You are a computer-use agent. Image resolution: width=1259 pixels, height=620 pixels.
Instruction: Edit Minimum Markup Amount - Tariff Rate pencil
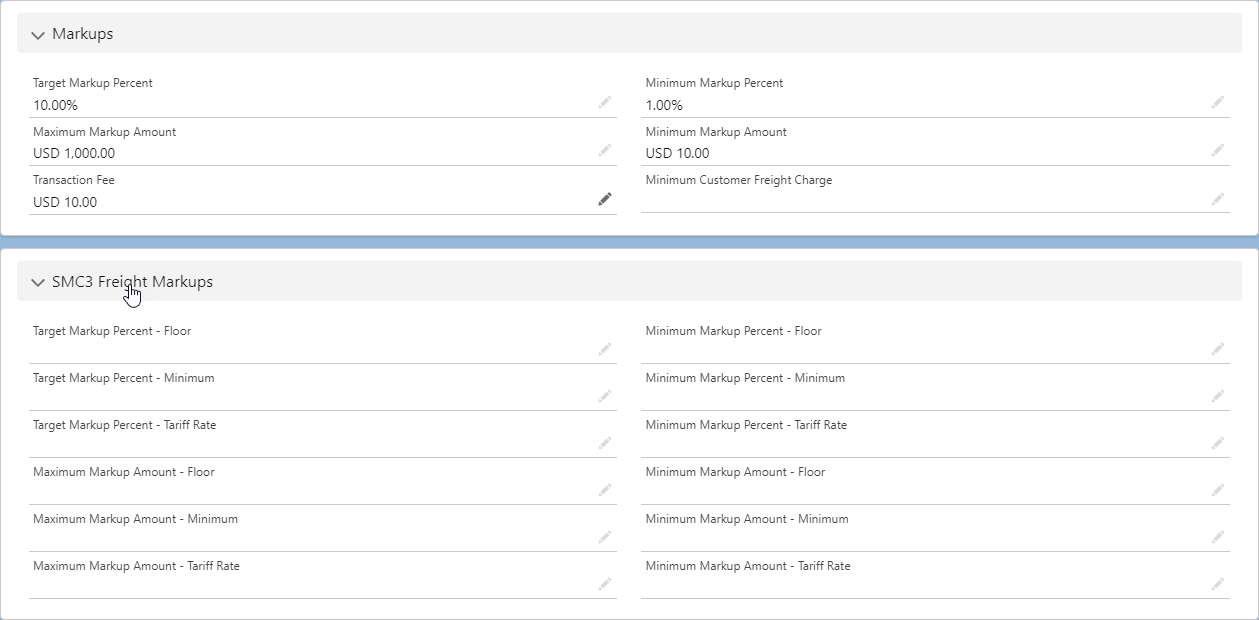click(x=1218, y=584)
